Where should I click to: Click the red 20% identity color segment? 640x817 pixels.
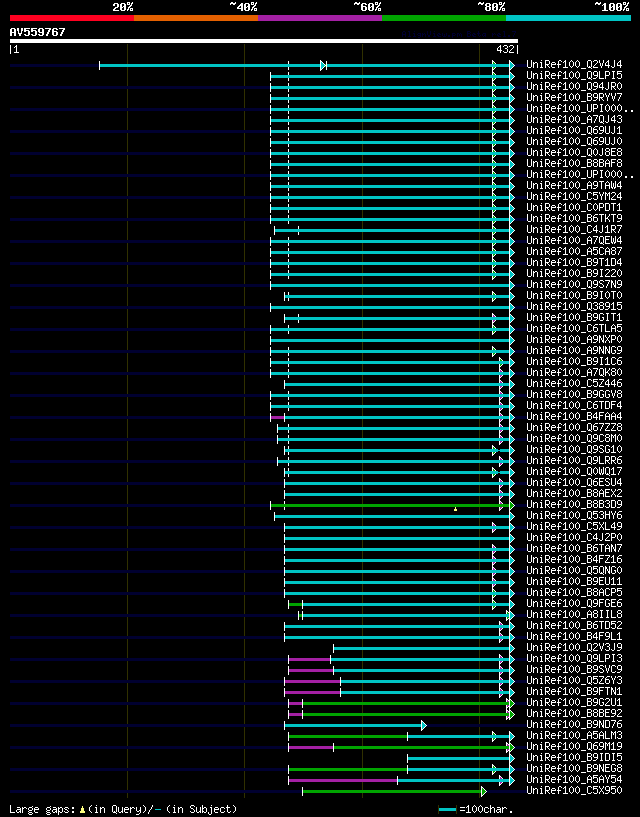[72, 18]
